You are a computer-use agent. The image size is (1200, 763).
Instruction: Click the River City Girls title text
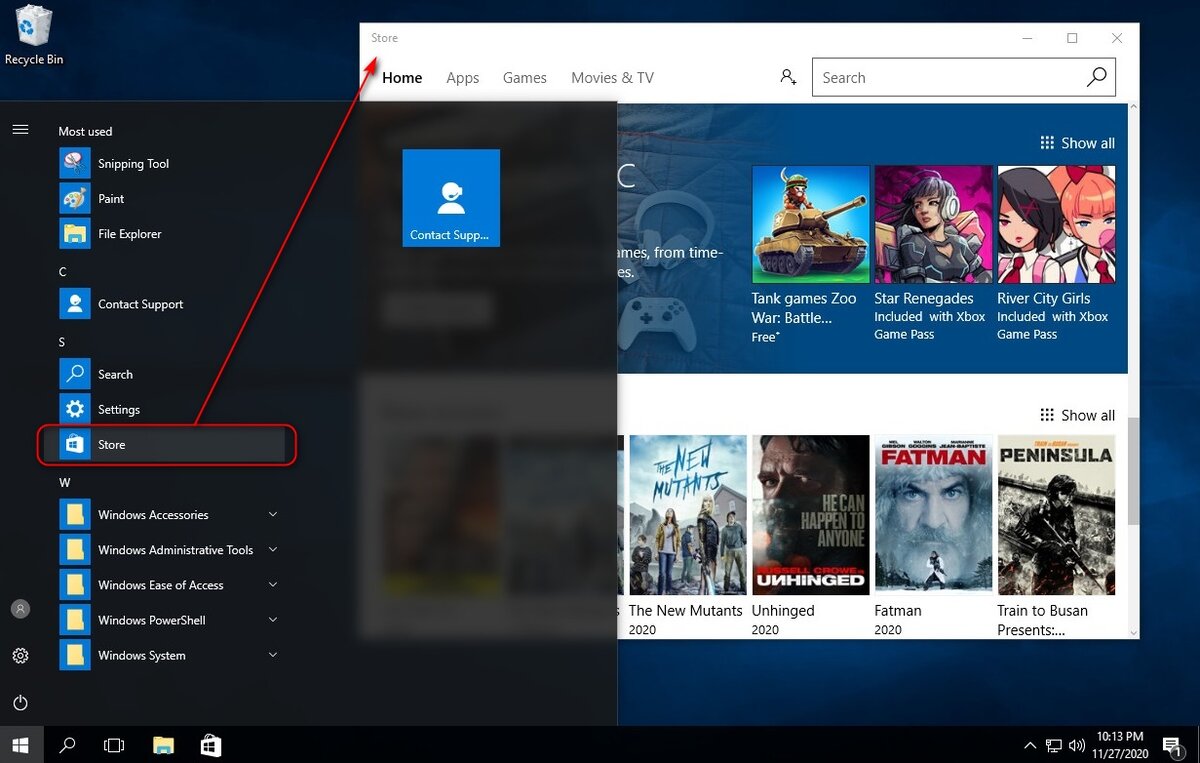point(1044,298)
